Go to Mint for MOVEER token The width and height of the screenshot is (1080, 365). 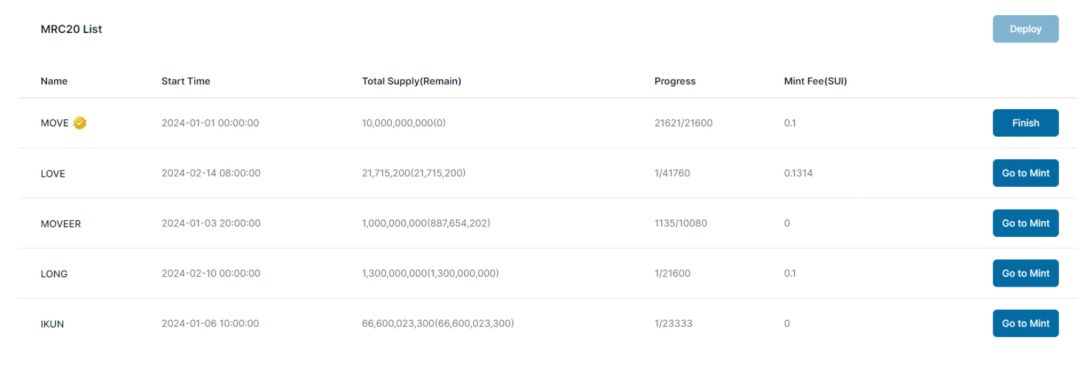click(x=1026, y=223)
